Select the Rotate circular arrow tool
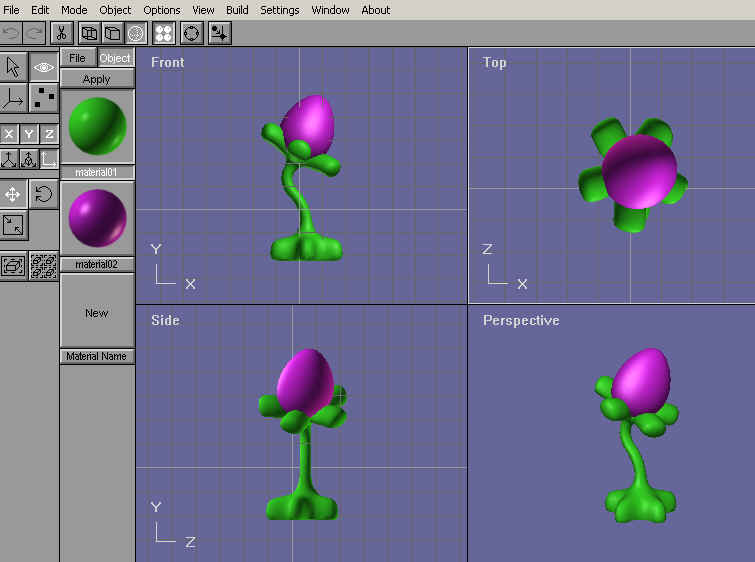 (44, 195)
